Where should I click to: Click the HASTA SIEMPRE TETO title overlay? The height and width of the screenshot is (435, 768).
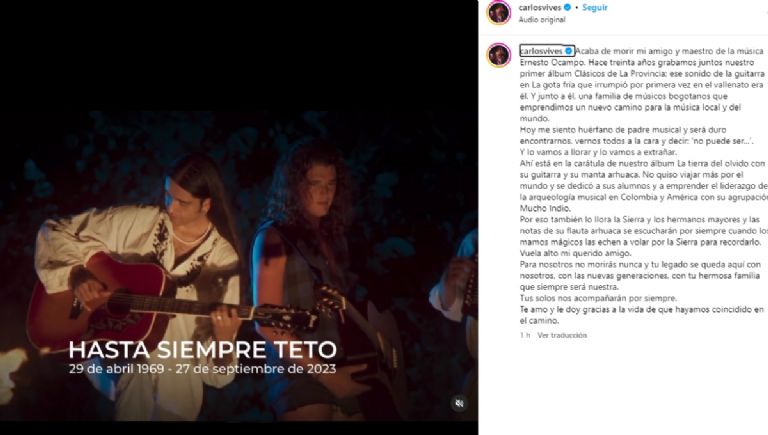click(203, 350)
